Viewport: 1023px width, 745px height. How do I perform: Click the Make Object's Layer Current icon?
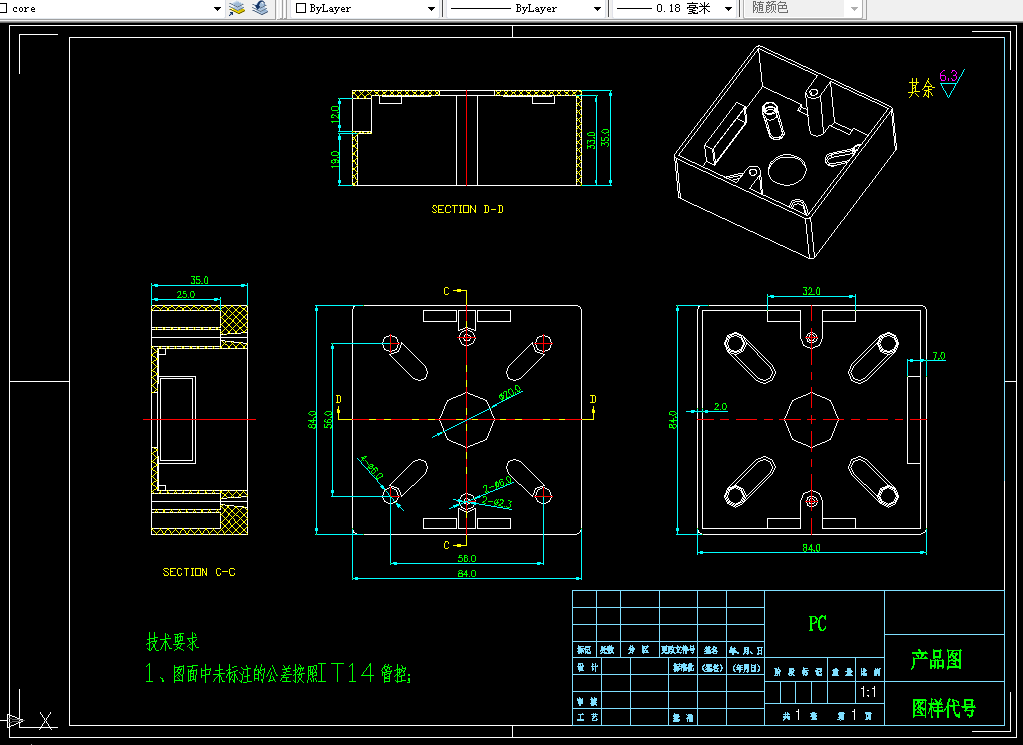click(x=236, y=8)
